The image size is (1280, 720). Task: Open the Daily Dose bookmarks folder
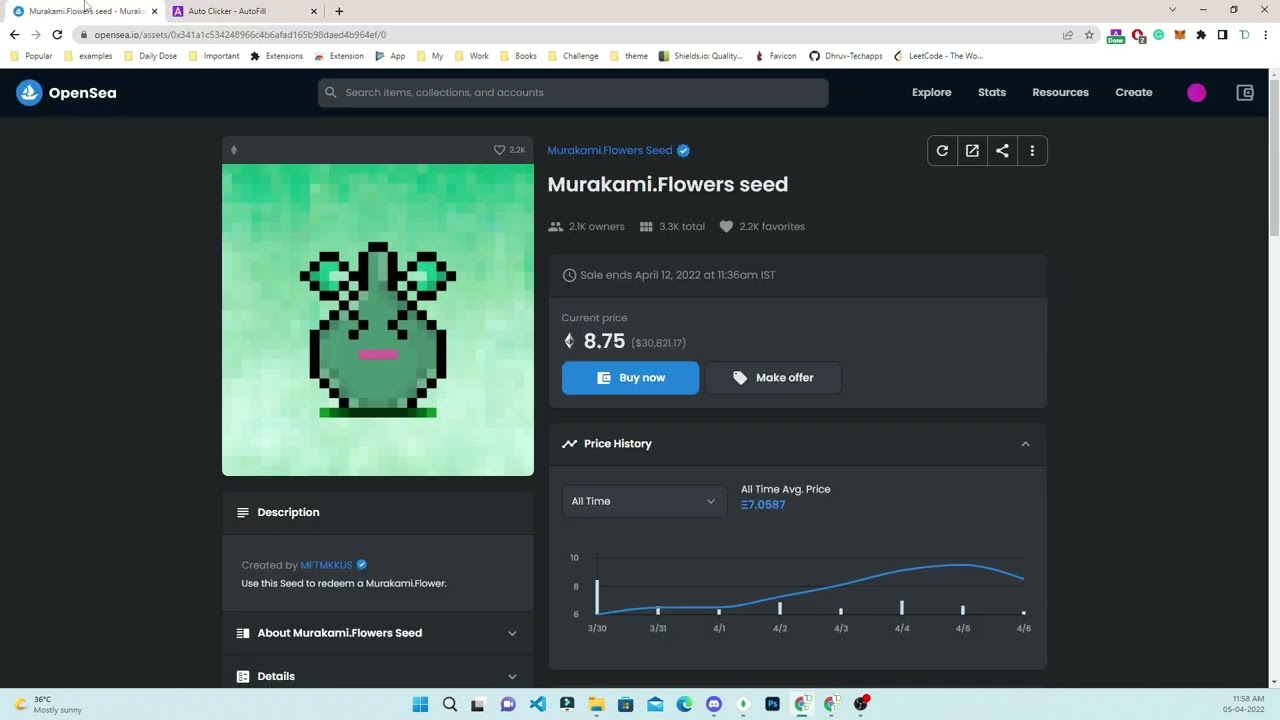point(150,56)
